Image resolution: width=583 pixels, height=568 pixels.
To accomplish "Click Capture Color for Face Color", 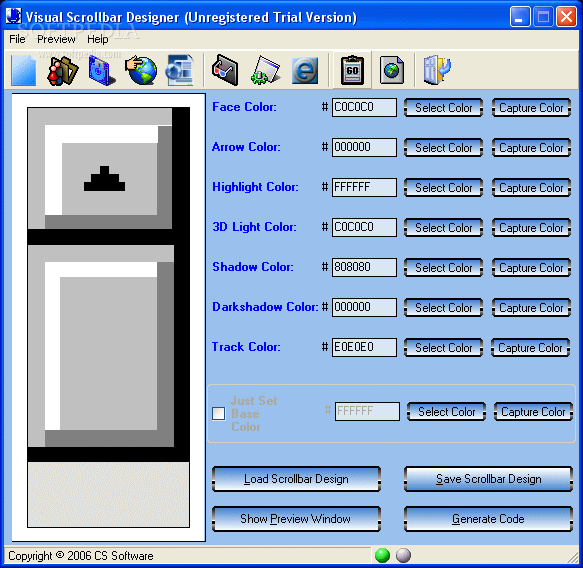I will point(531,108).
